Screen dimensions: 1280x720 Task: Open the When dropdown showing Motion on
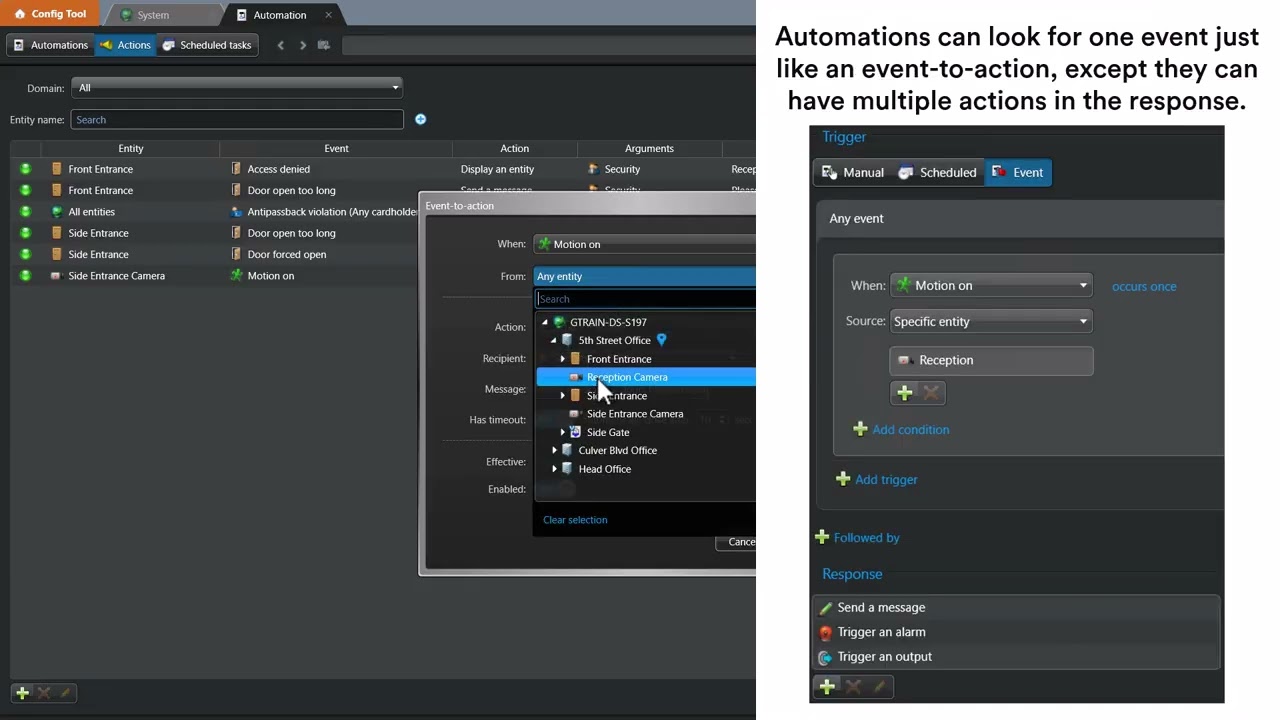[x=645, y=244]
